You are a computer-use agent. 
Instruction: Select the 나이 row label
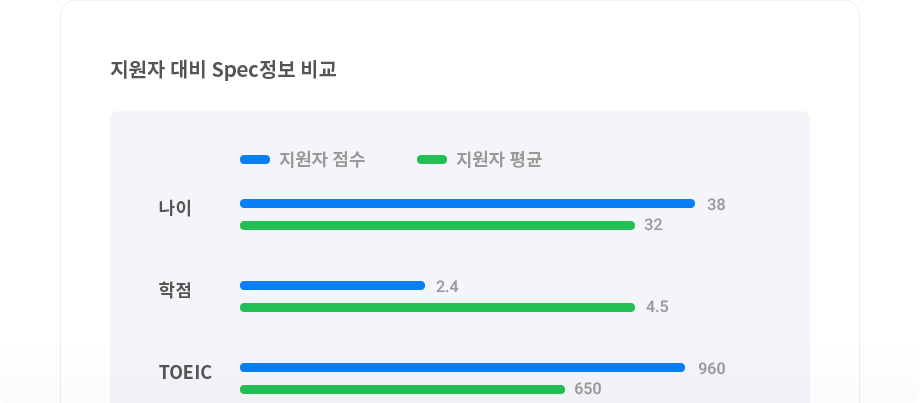point(175,209)
